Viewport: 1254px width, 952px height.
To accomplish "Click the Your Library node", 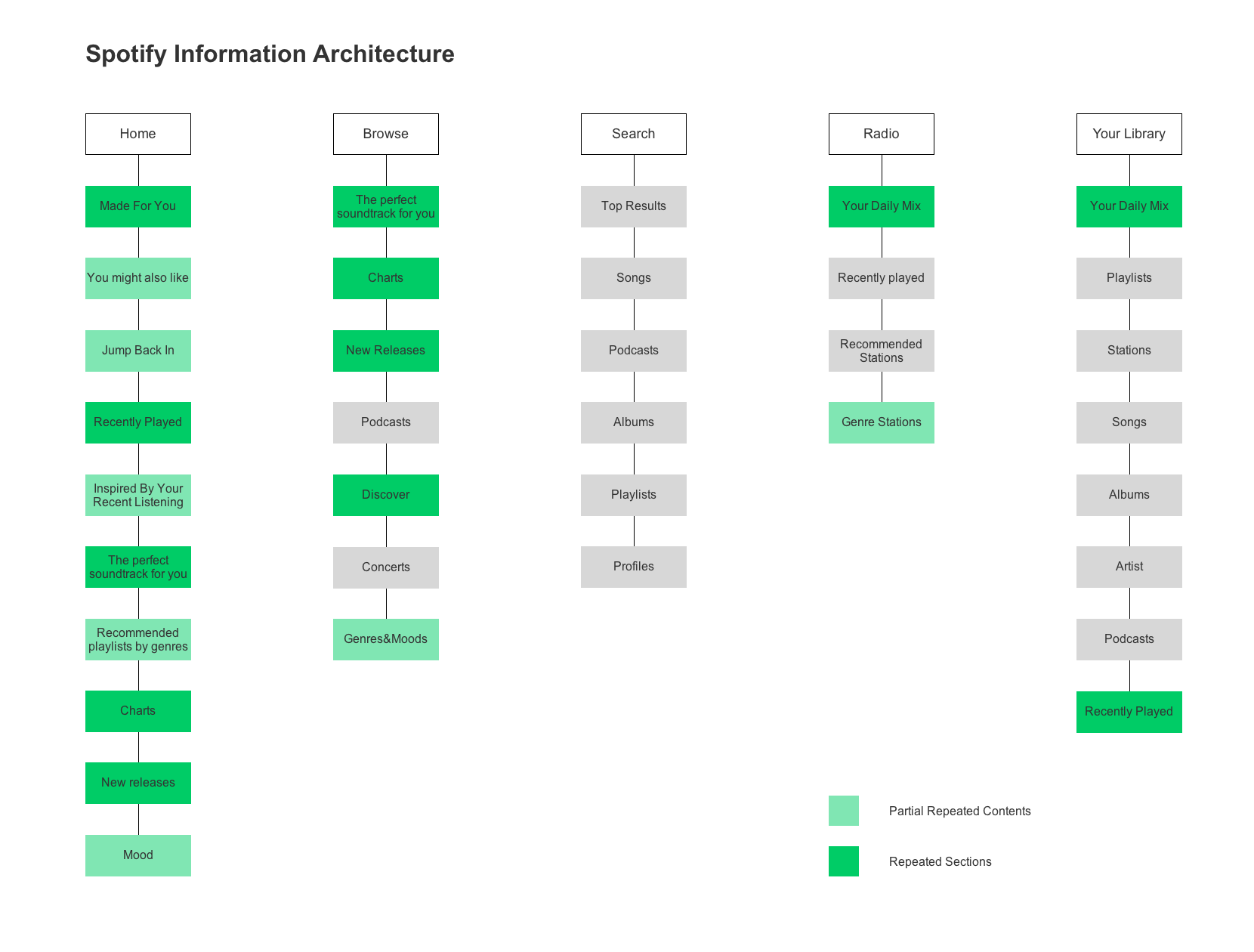I will pos(1129,134).
